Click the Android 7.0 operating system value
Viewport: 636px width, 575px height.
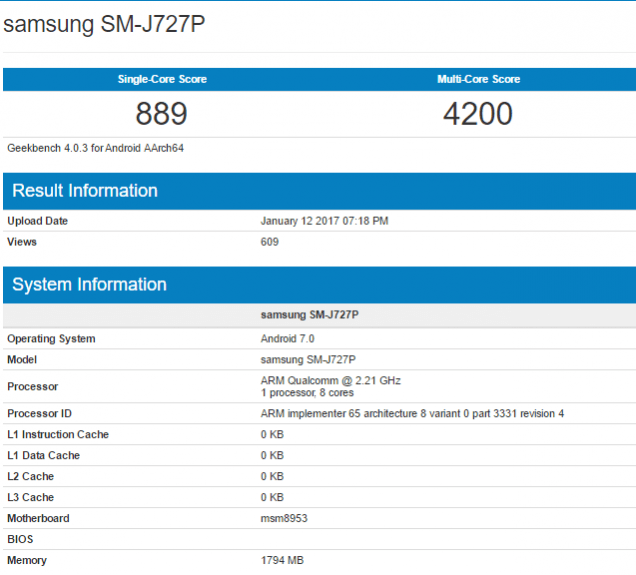tap(287, 339)
